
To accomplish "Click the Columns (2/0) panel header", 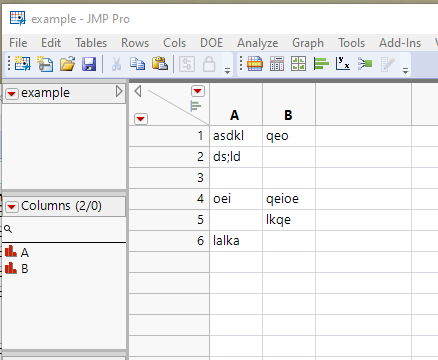I will point(64,206).
